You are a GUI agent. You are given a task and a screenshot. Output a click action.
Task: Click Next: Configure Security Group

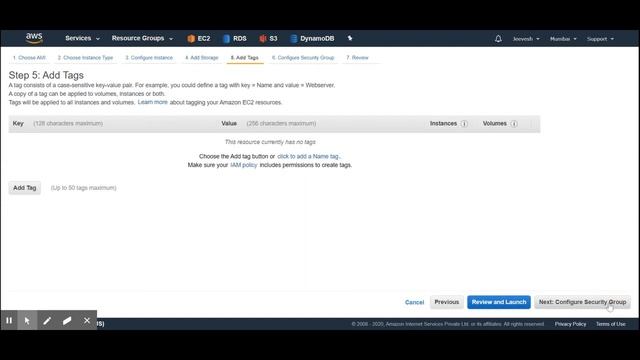coord(582,302)
